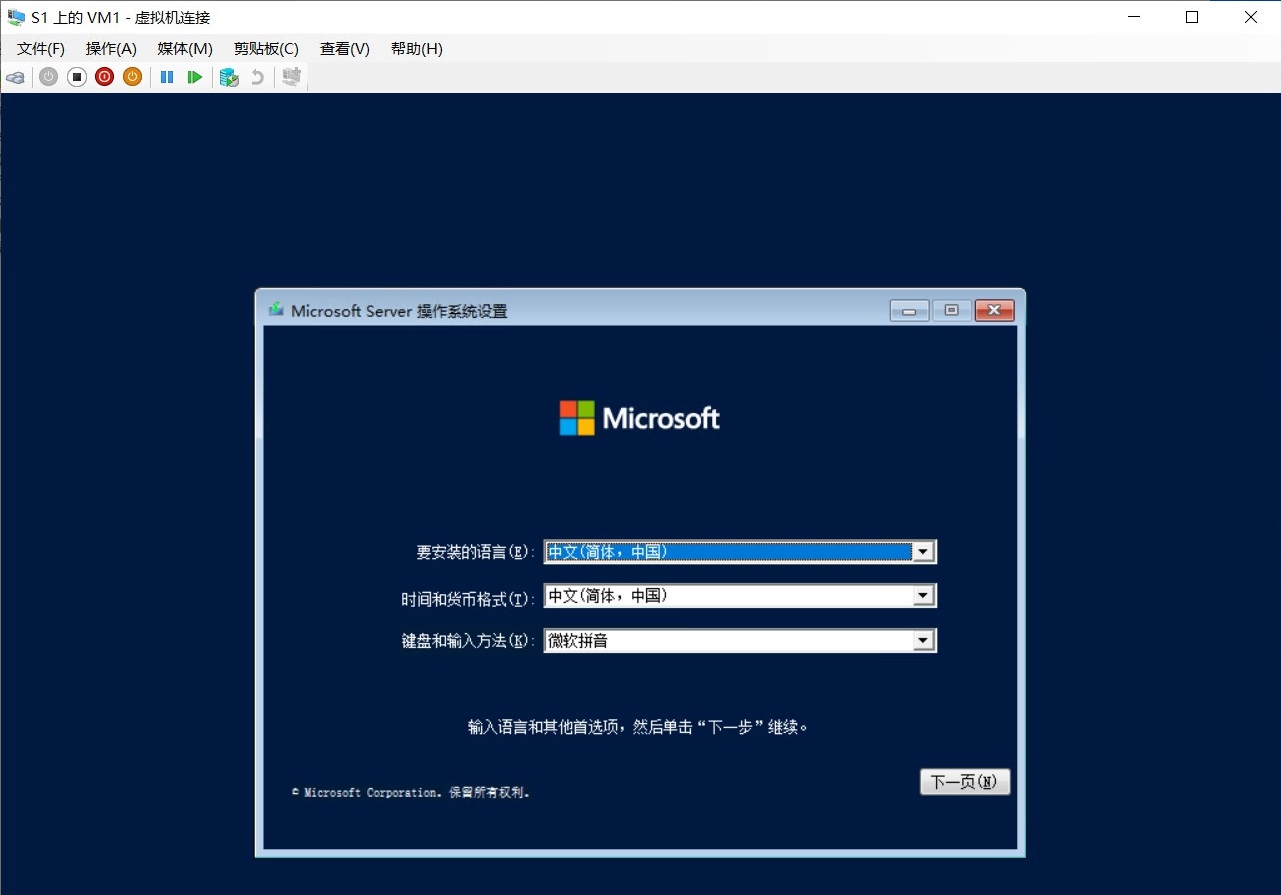Screen dimensions: 1281x895
Task: Click the label 时间和货币格式(T):
Action: click(468, 599)
